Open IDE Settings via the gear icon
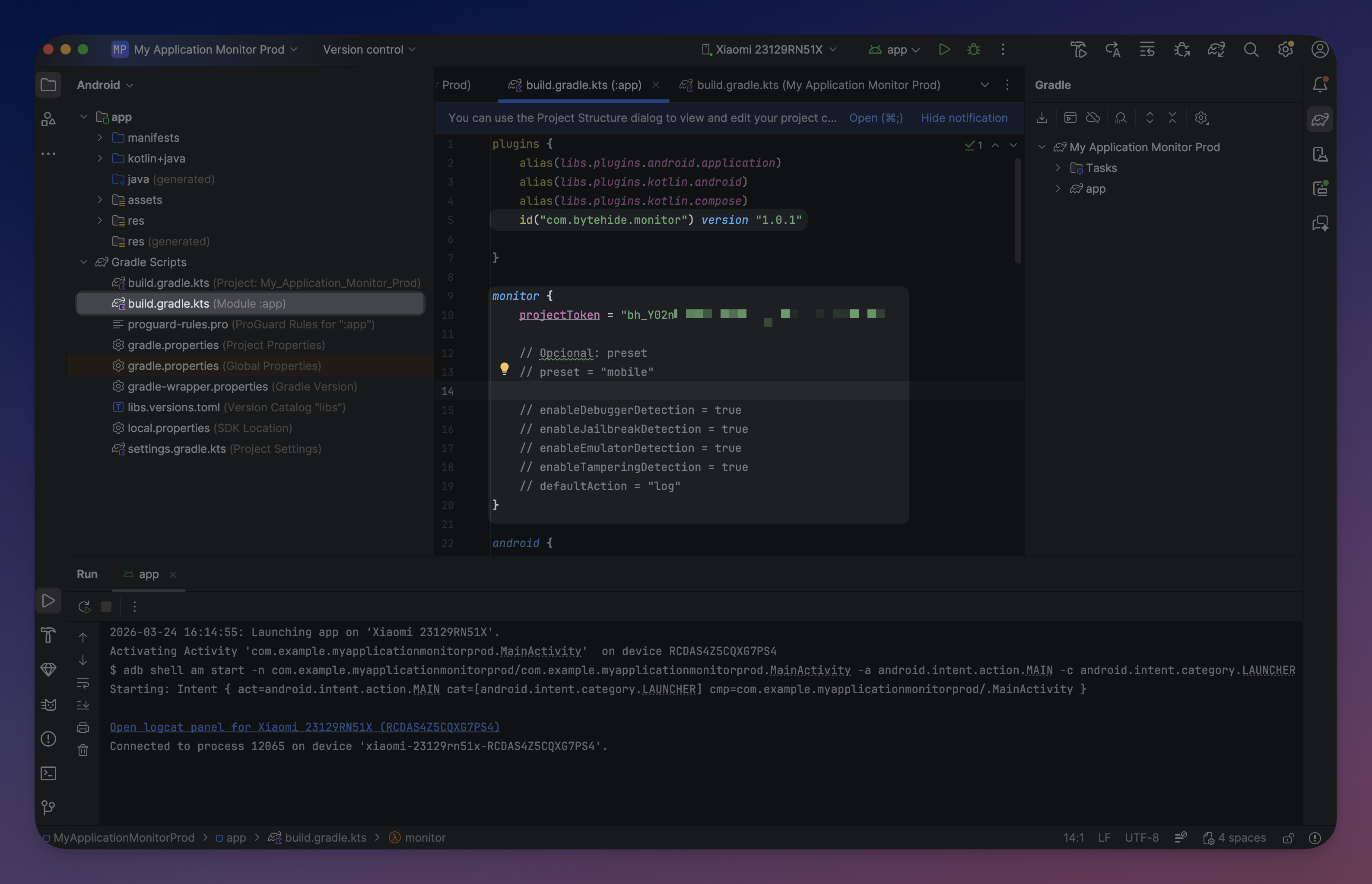Image resolution: width=1372 pixels, height=884 pixels. [x=1285, y=50]
